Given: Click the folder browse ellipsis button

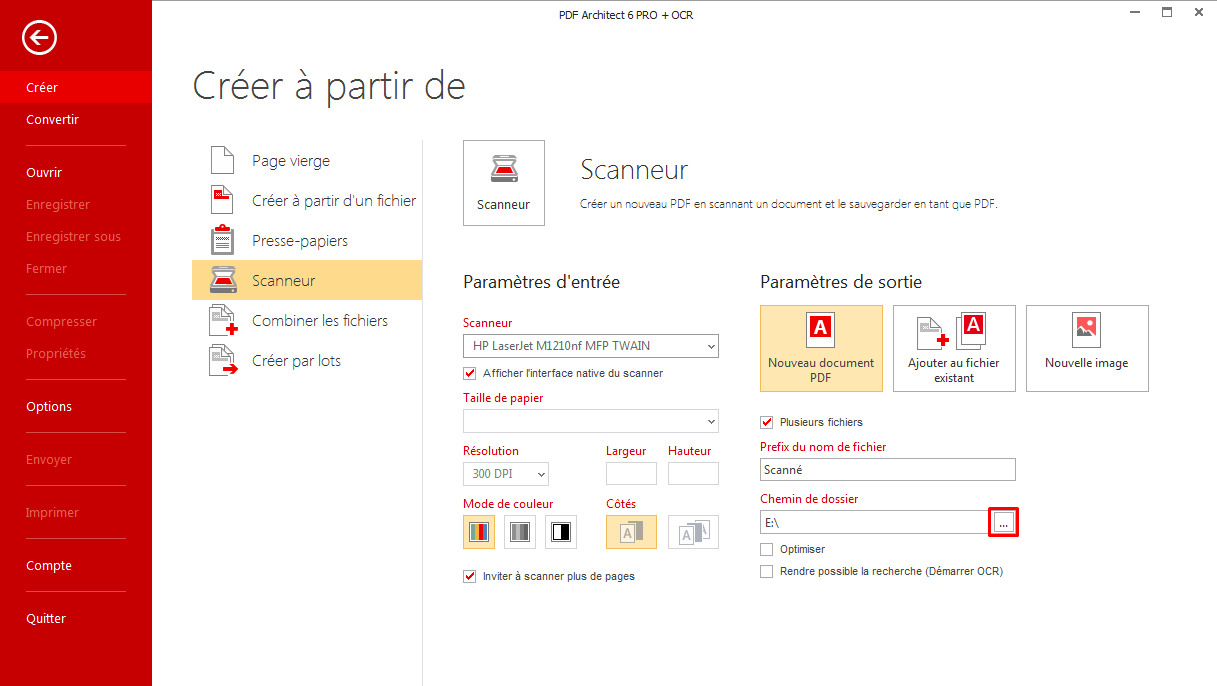Looking at the screenshot, I should pos(1004,522).
